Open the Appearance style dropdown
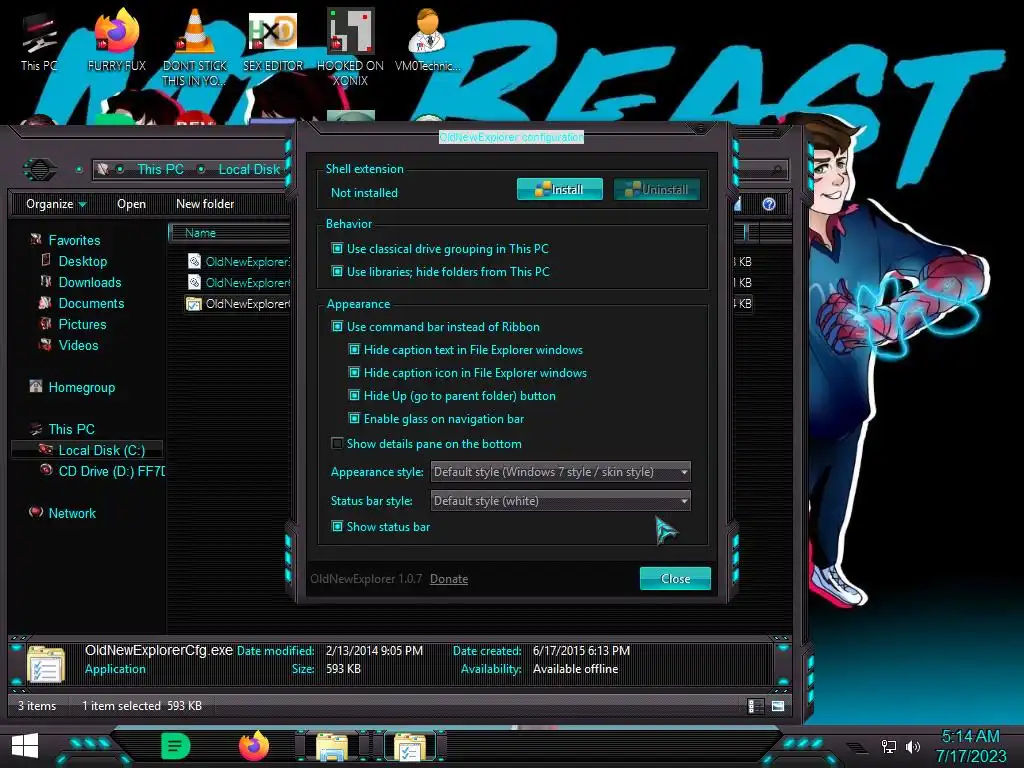Screen dimensions: 1024x768 560,472
